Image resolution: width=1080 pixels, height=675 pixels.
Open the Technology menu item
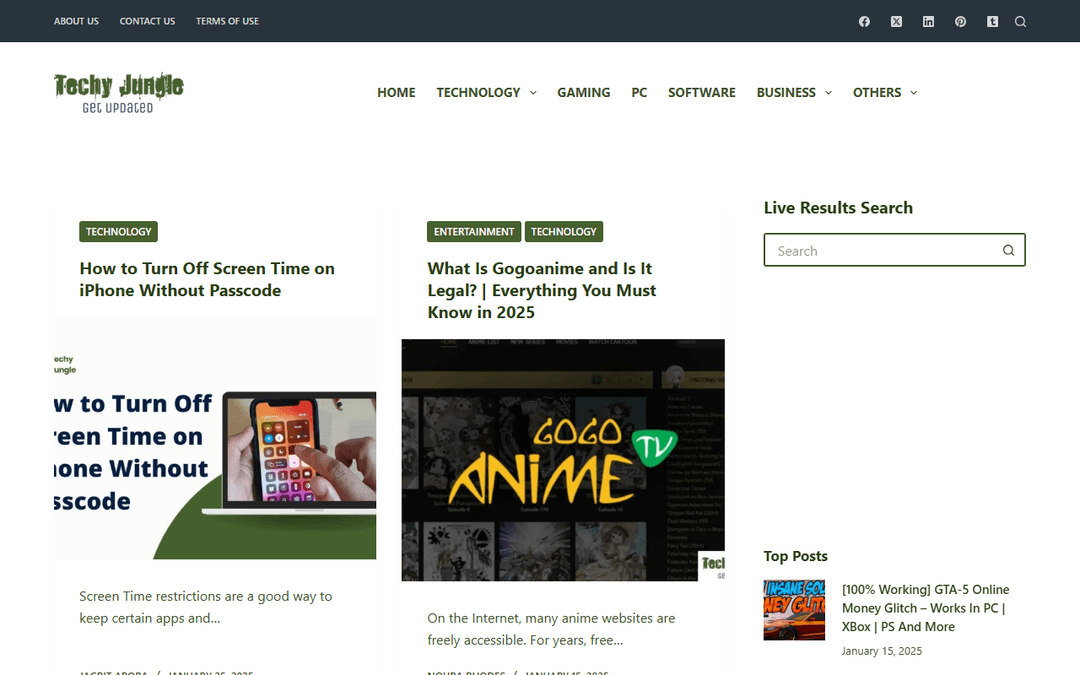pyautogui.click(x=478, y=92)
